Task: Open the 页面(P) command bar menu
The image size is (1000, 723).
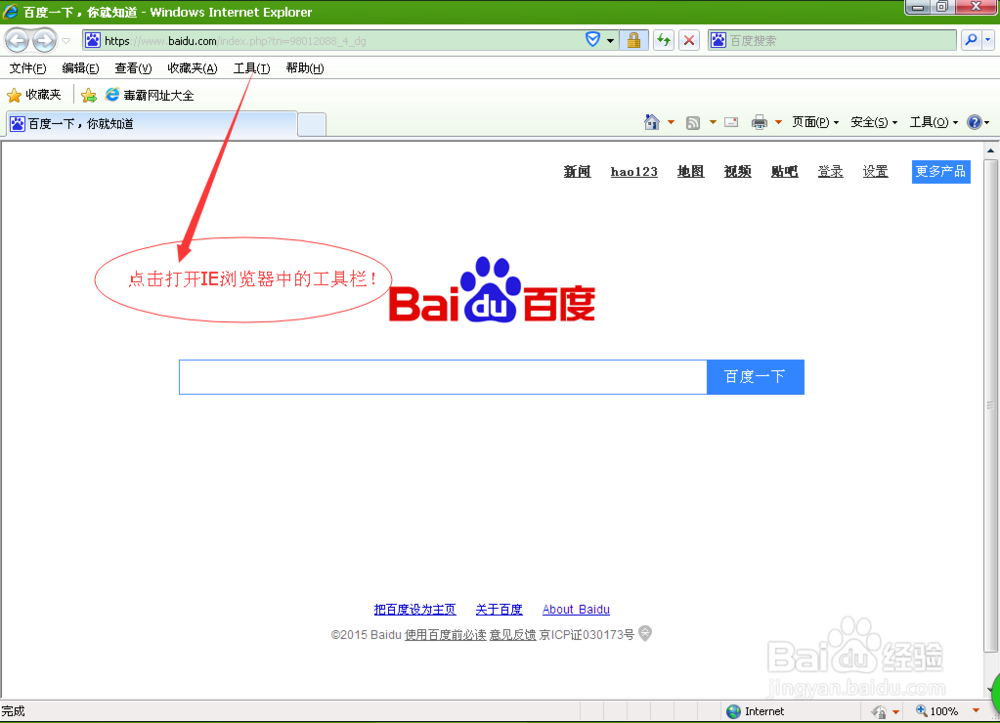Action: click(815, 122)
